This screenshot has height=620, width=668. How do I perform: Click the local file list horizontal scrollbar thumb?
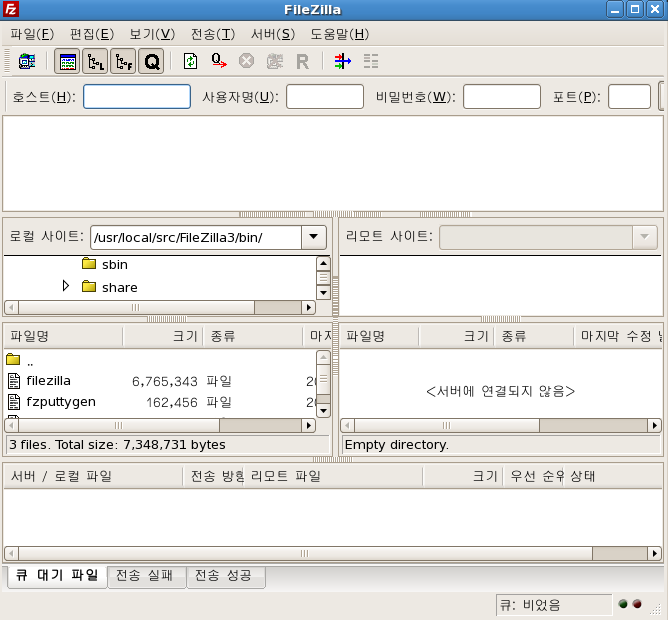pyautogui.click(x=118, y=425)
